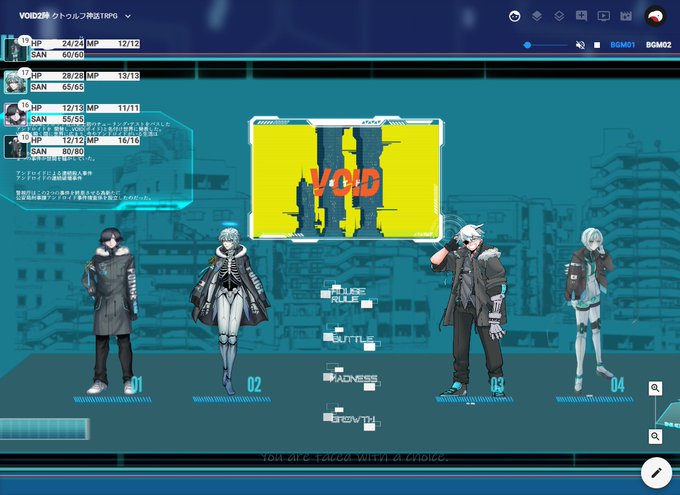This screenshot has height=495, width=680.
Task: Open the BUTTLE panel
Action: click(x=351, y=339)
